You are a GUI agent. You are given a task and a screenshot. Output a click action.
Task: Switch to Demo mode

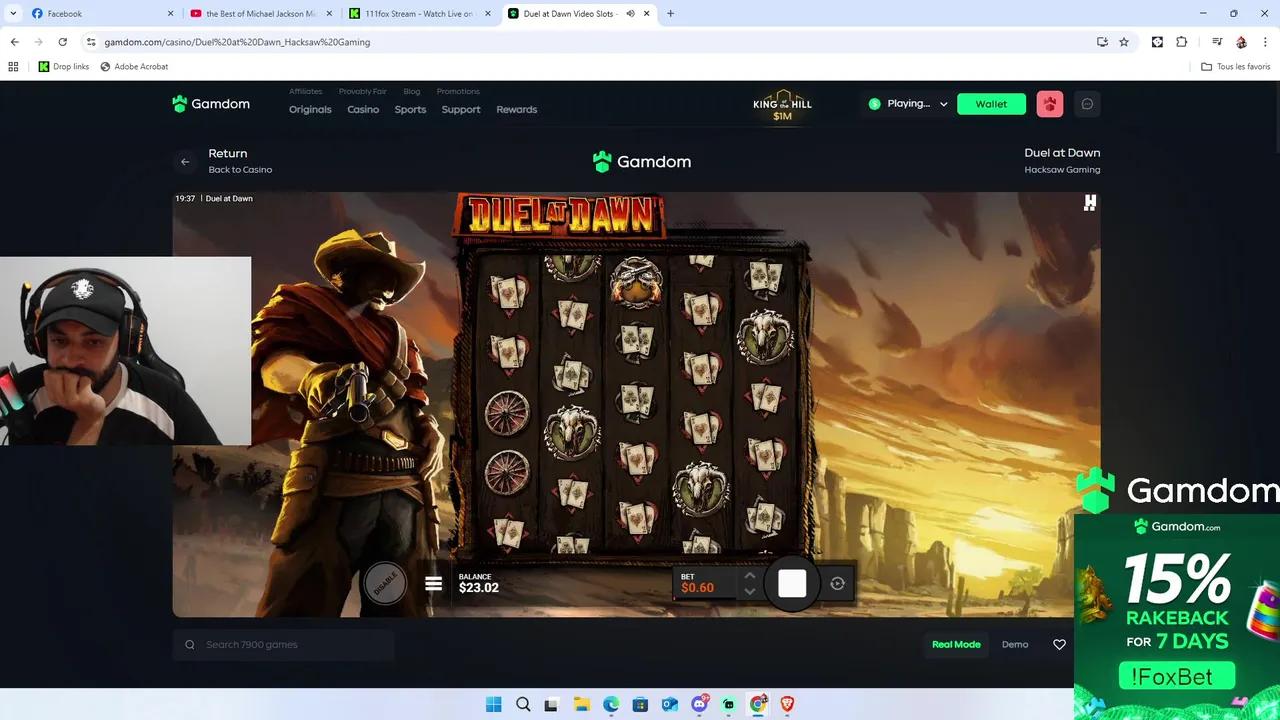[x=1015, y=645]
